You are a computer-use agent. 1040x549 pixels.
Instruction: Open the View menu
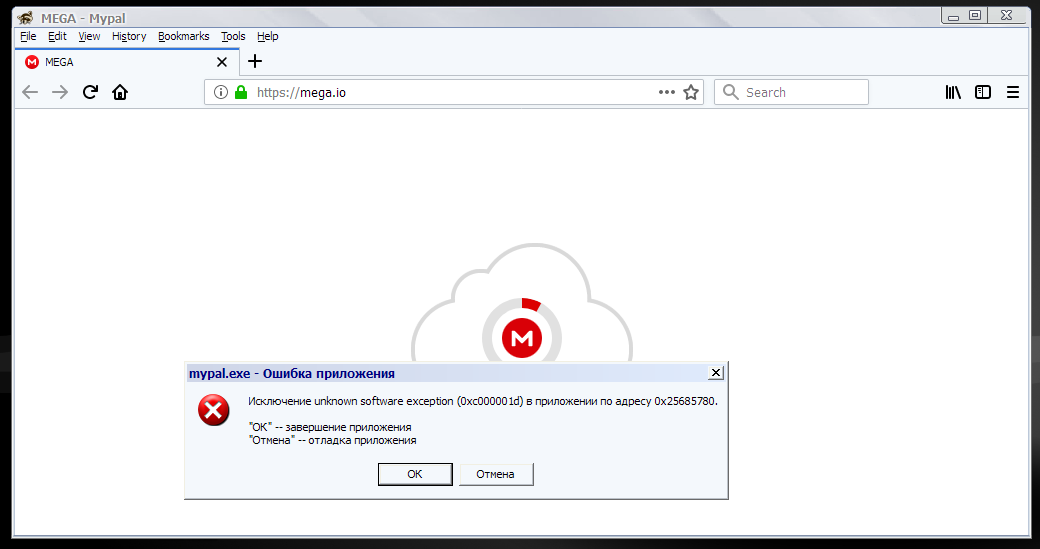(x=89, y=36)
